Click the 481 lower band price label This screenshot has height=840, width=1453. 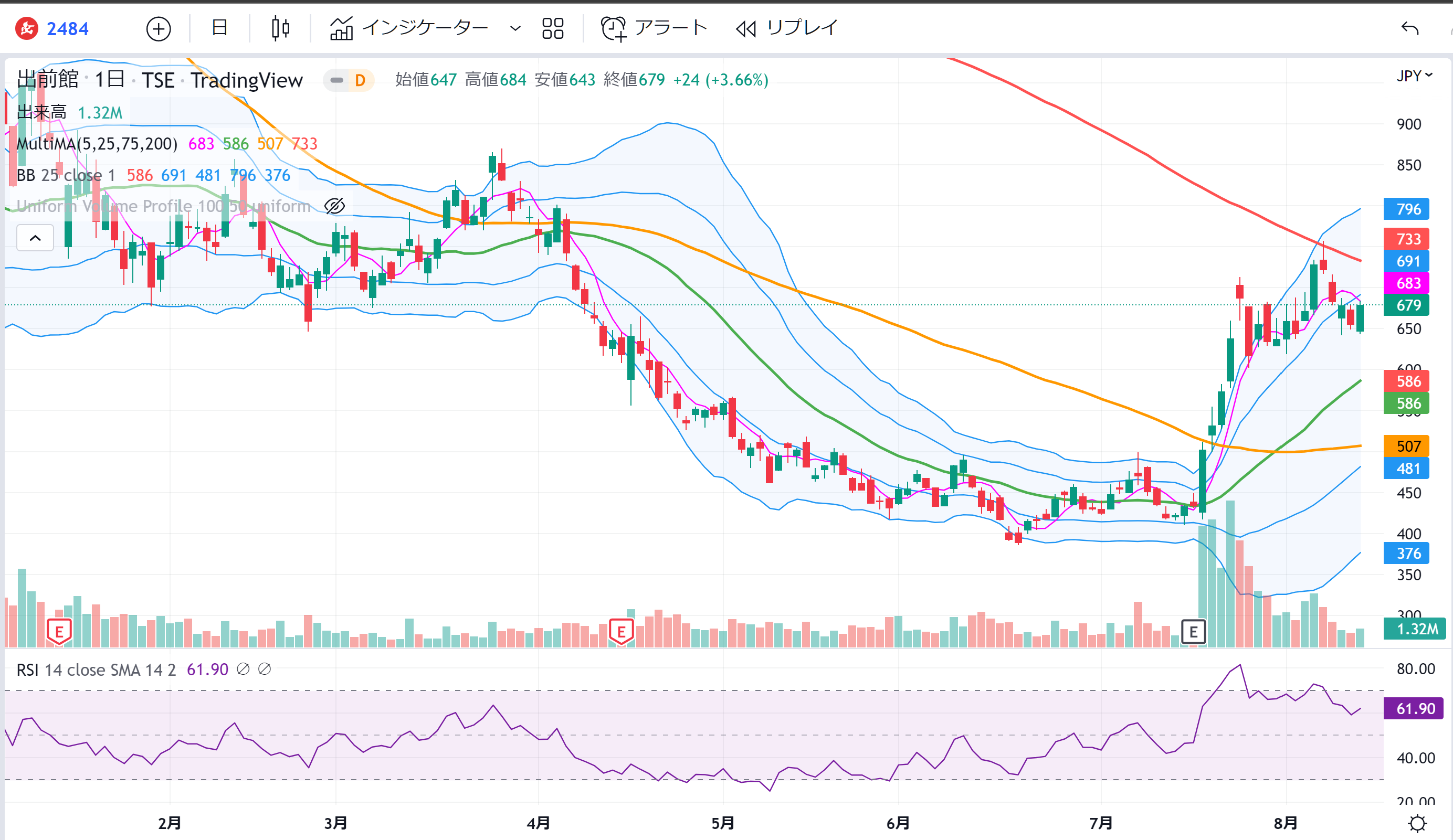(x=1406, y=469)
